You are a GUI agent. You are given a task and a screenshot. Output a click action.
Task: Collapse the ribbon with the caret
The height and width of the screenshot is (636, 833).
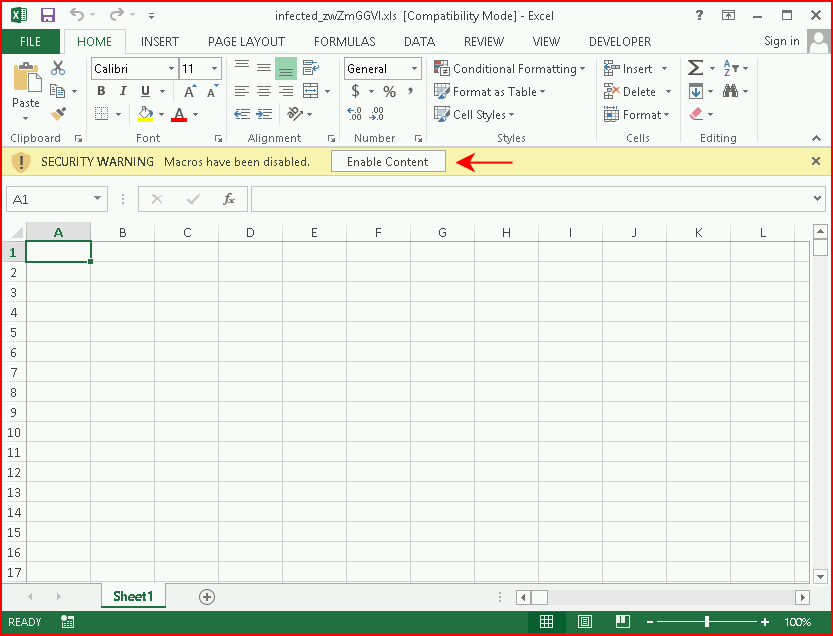click(x=817, y=138)
